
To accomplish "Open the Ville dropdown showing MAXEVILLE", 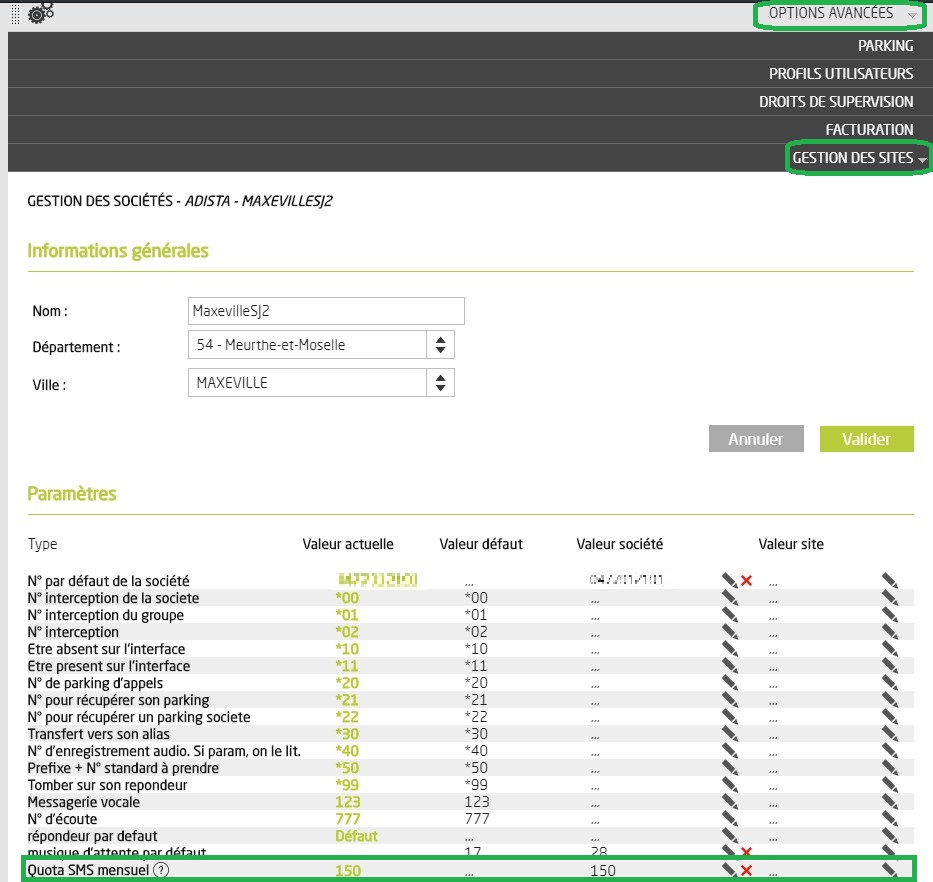I will [320, 382].
